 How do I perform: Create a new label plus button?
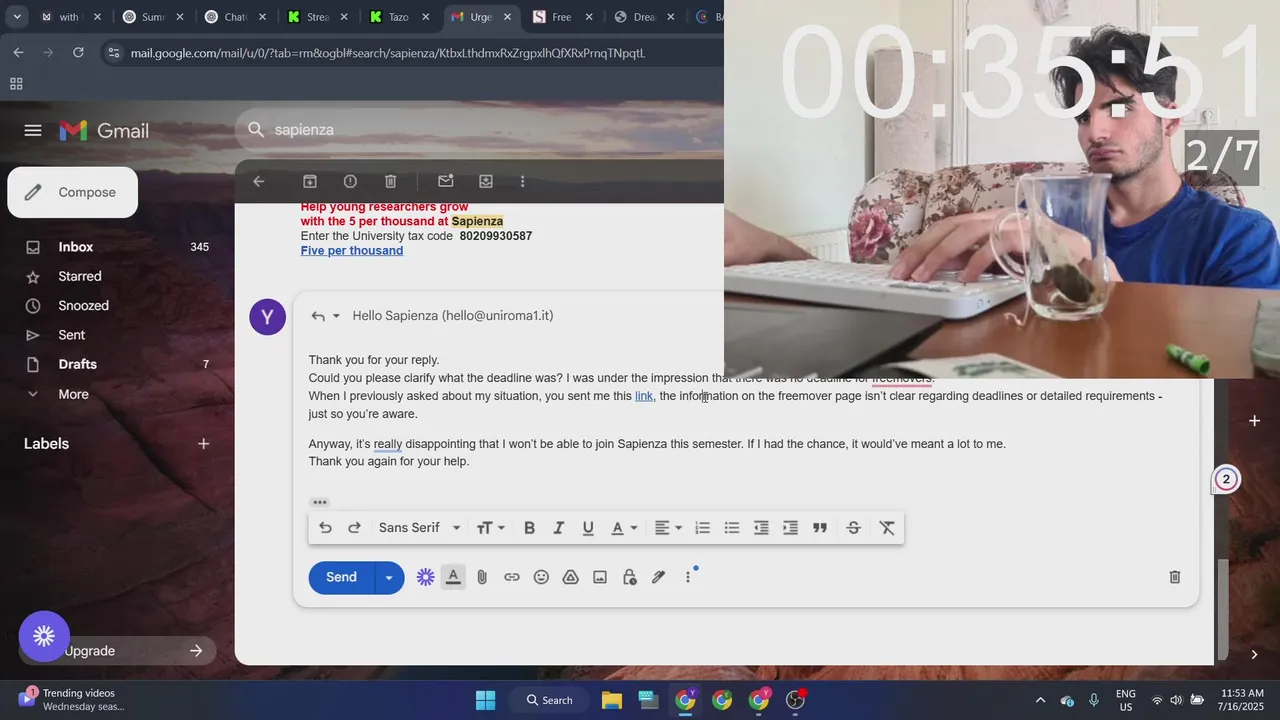point(203,443)
